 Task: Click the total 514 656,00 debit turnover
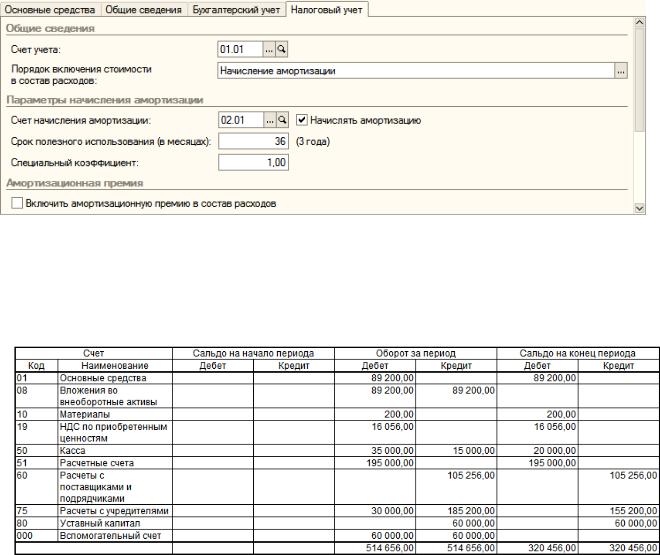click(390, 548)
